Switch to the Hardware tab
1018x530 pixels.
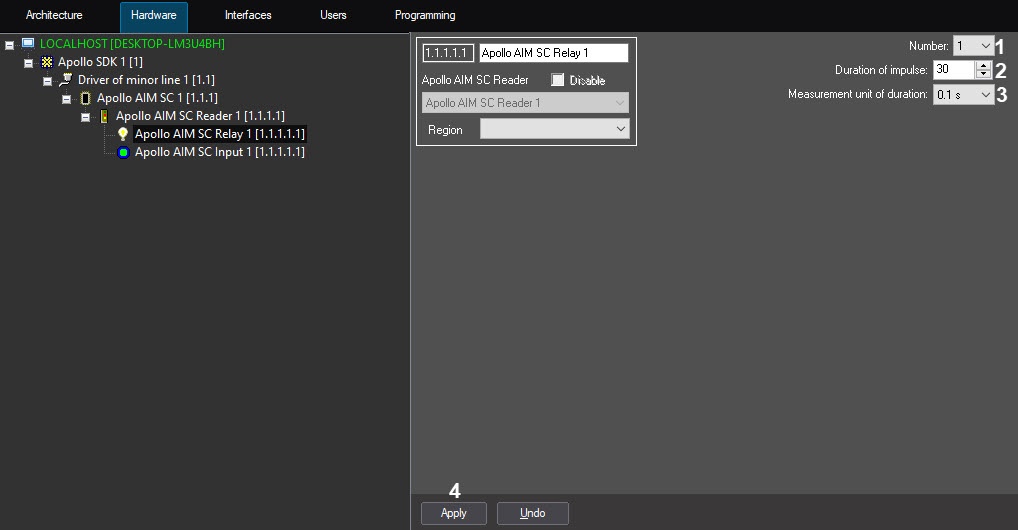tap(154, 16)
